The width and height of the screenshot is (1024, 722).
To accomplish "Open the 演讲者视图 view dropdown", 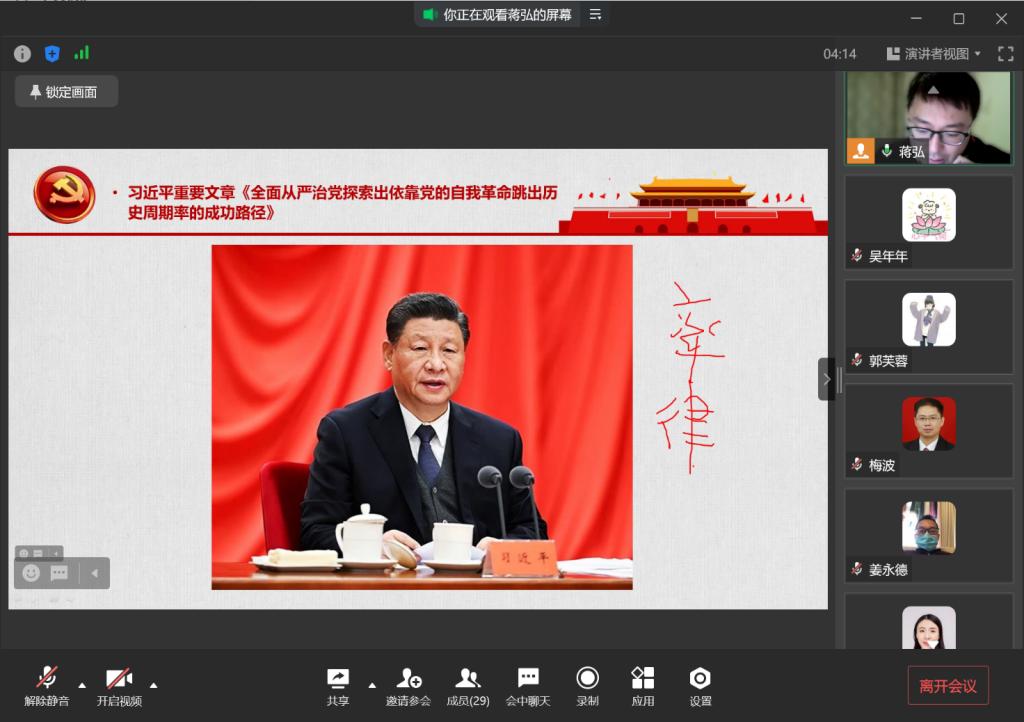I will tap(934, 54).
